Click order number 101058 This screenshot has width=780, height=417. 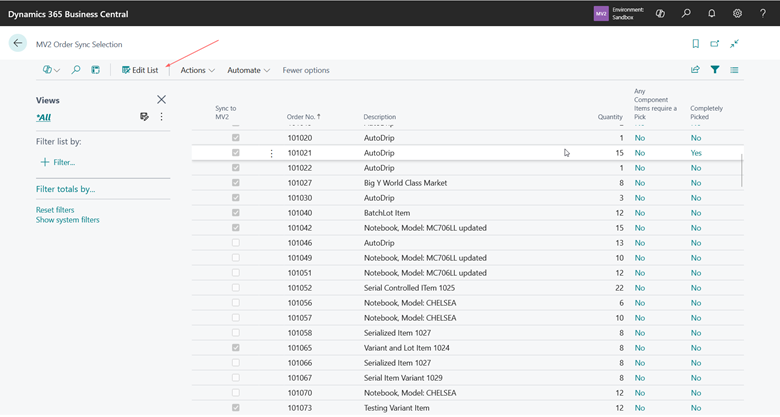pos(300,333)
